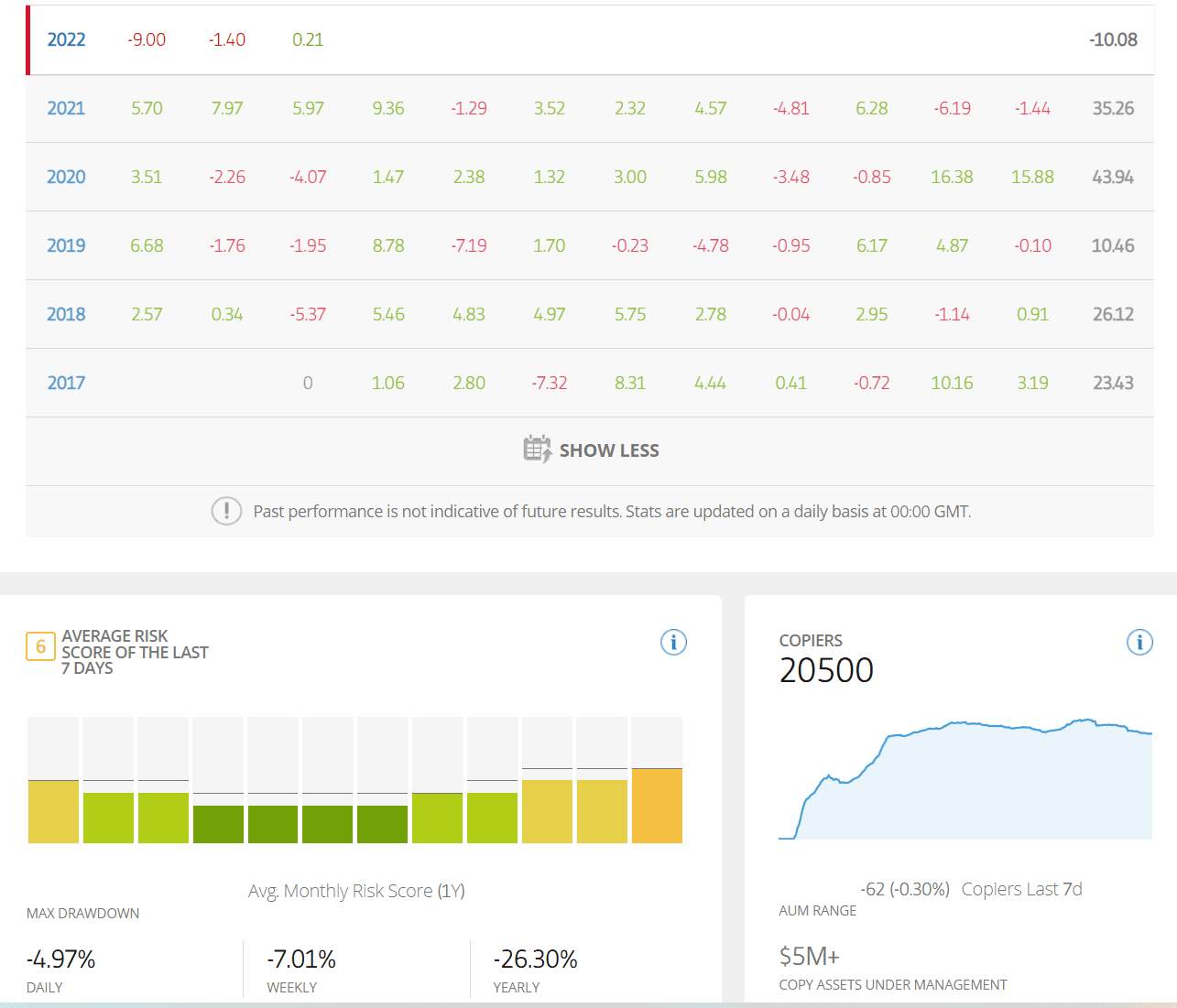Screen dimensions: 1177x1008
Task: Click the -4.97% daily drawdown
Action: click(61, 959)
